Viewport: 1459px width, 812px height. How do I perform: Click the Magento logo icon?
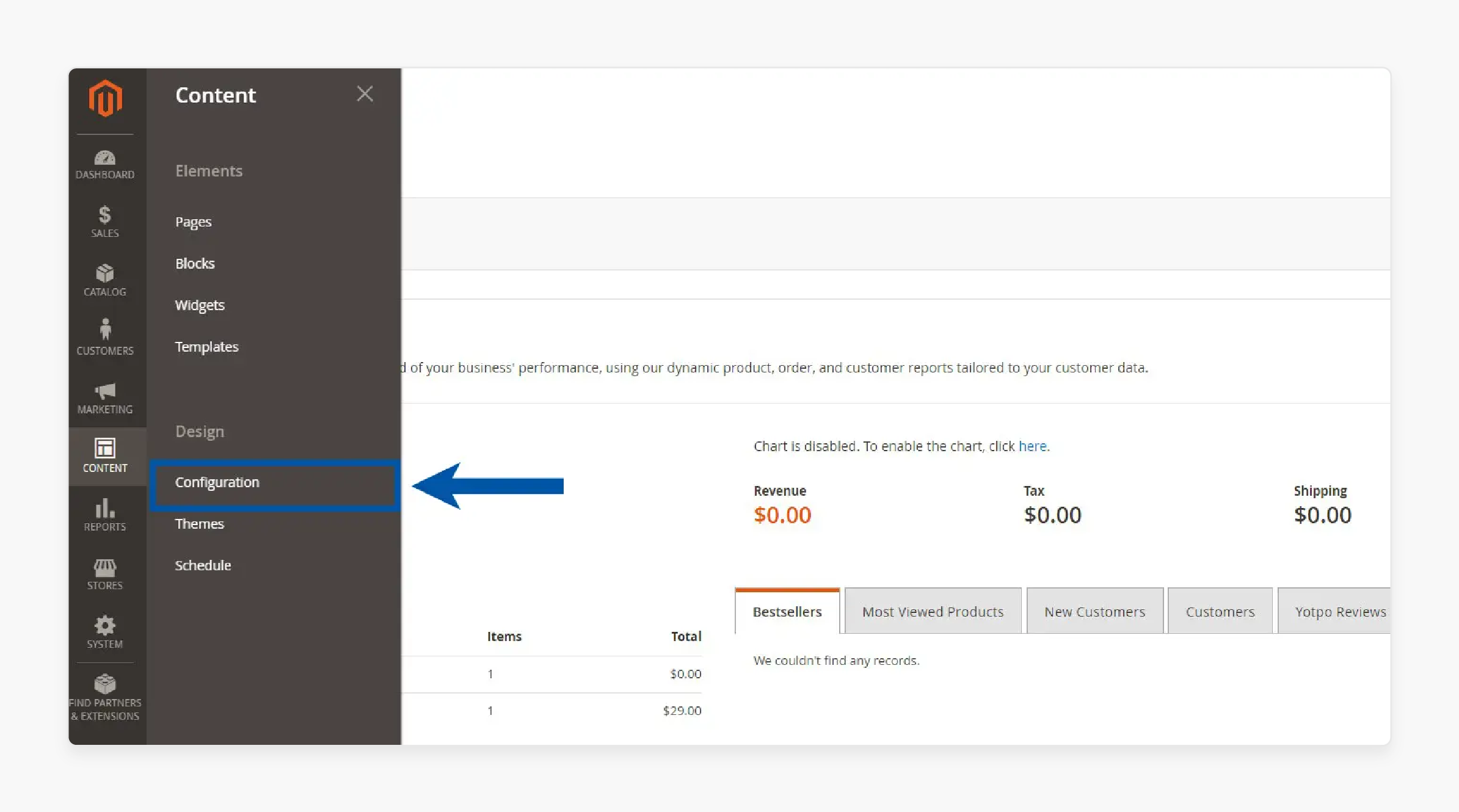coord(105,98)
